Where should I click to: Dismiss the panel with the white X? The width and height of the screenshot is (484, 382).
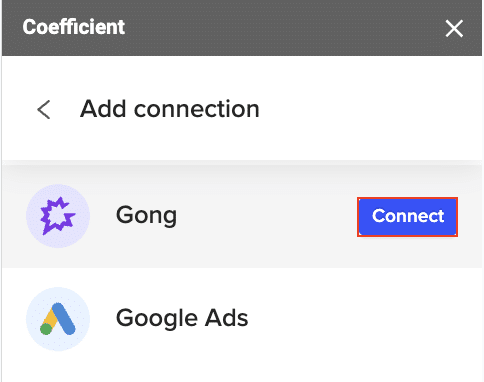pos(454,29)
